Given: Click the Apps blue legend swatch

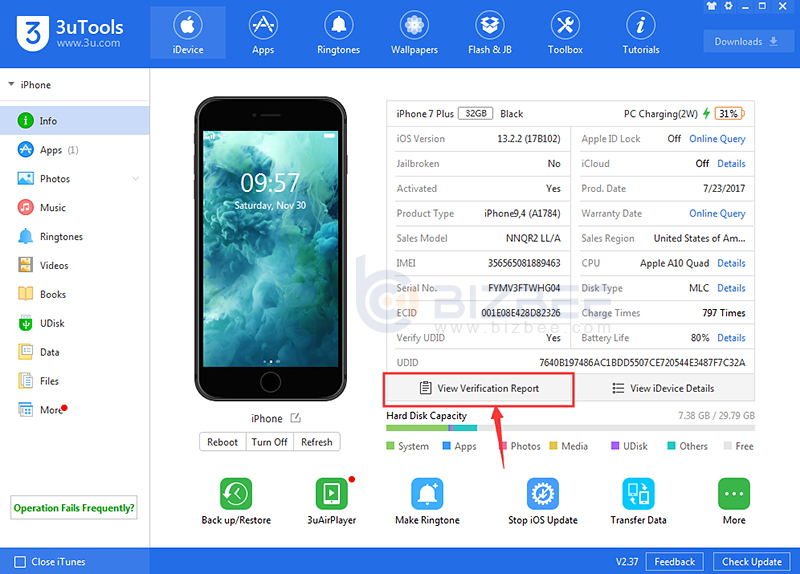Looking at the screenshot, I should click(x=446, y=446).
